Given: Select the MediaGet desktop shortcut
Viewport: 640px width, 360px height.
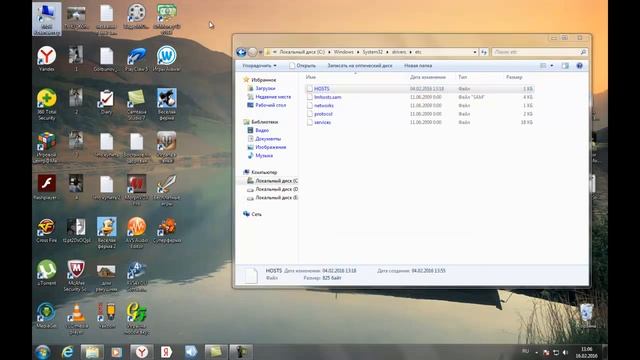Looking at the screenshot, I should (47, 316).
